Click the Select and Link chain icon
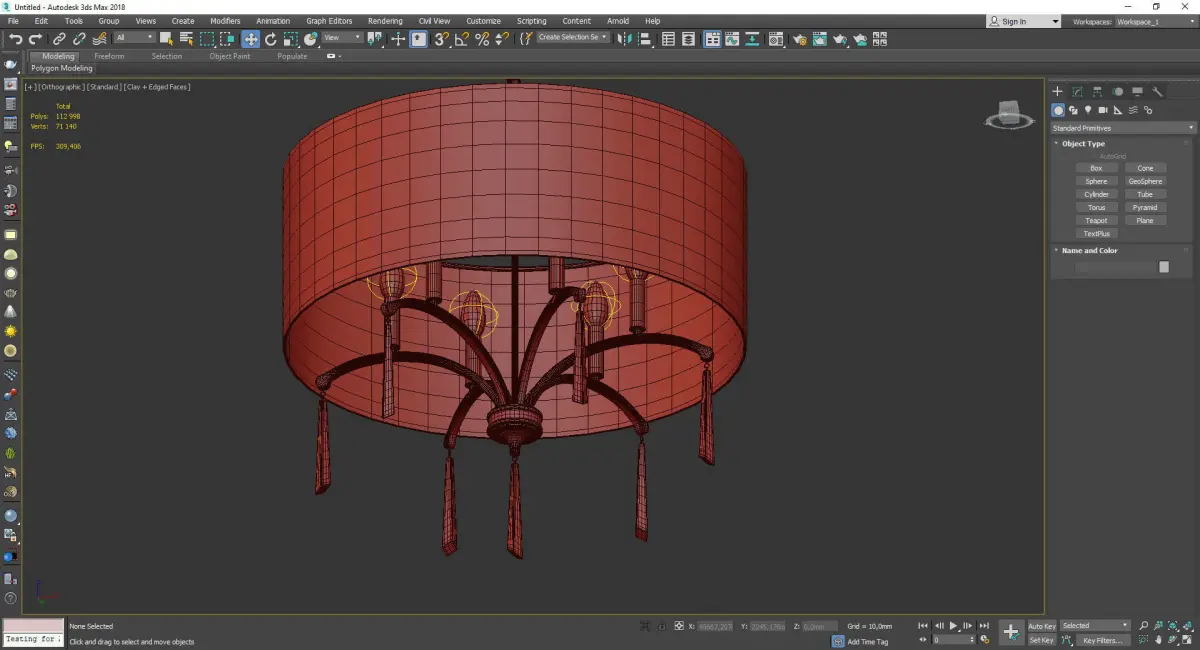 [59, 39]
